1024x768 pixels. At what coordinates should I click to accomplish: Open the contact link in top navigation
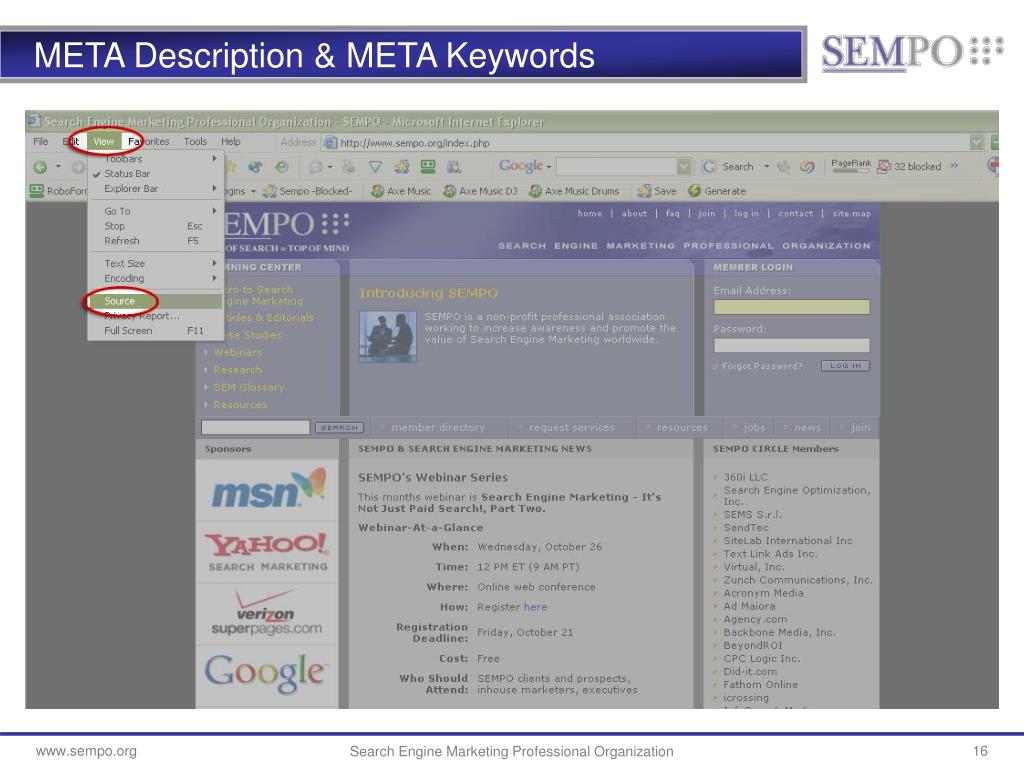[795, 214]
